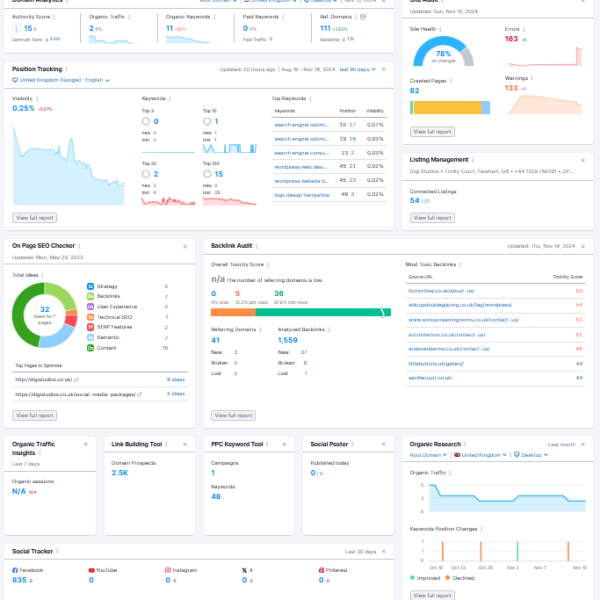This screenshot has height=600, width=600.
Task: Click the Errors count 163
Action: click(x=511, y=39)
